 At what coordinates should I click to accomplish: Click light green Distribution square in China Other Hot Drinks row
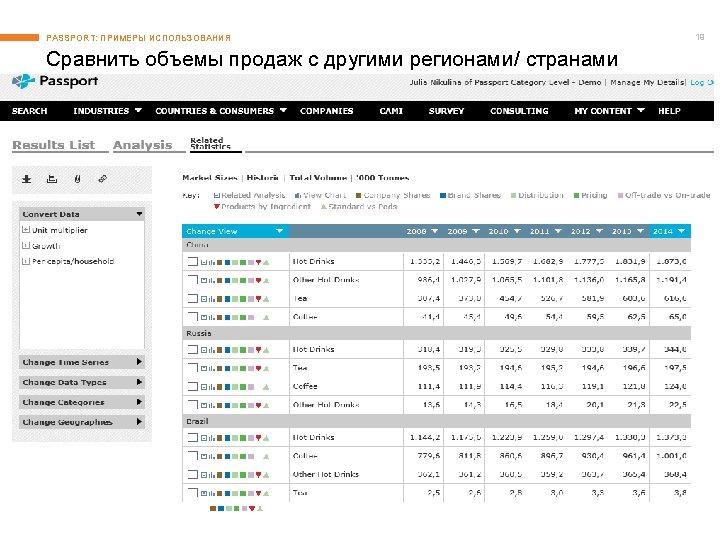pos(235,280)
